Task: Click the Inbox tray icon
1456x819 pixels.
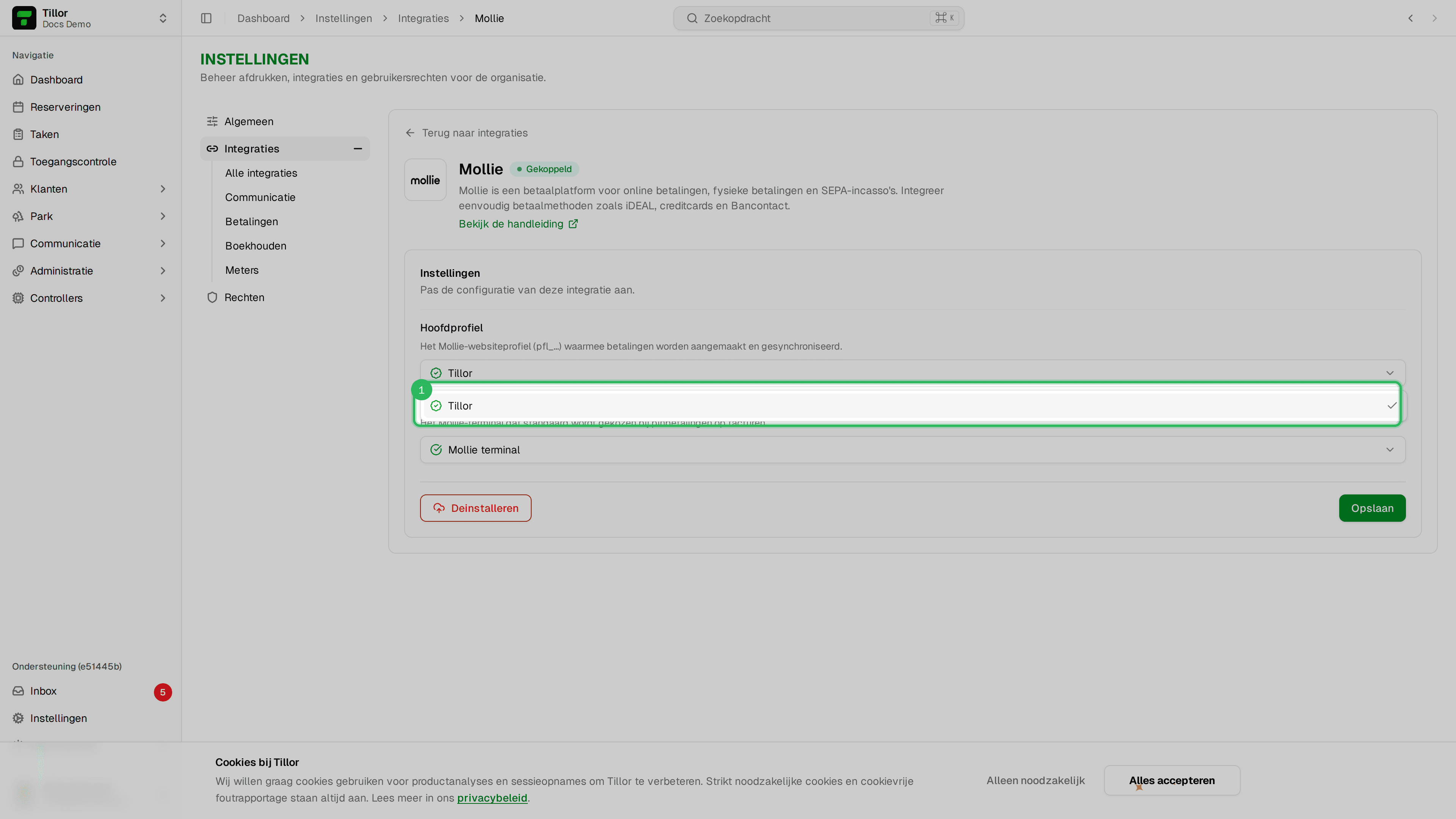Action: (x=18, y=691)
